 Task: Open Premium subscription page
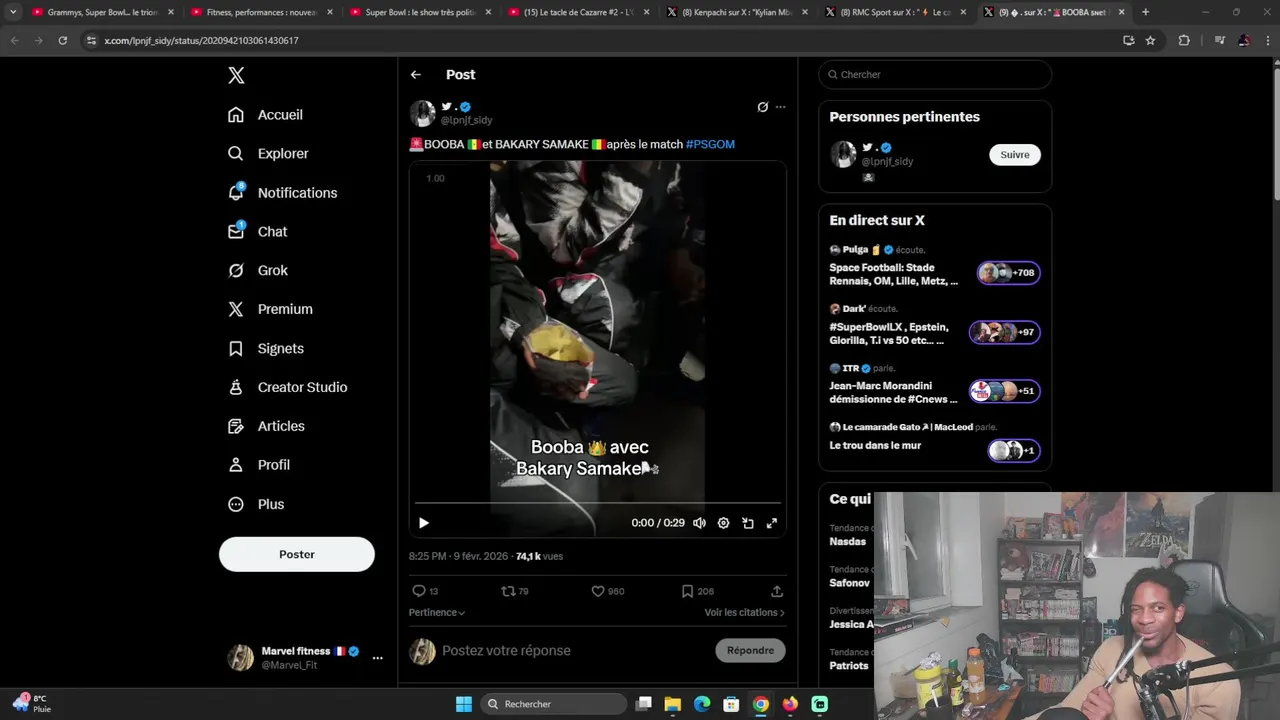tap(270, 310)
